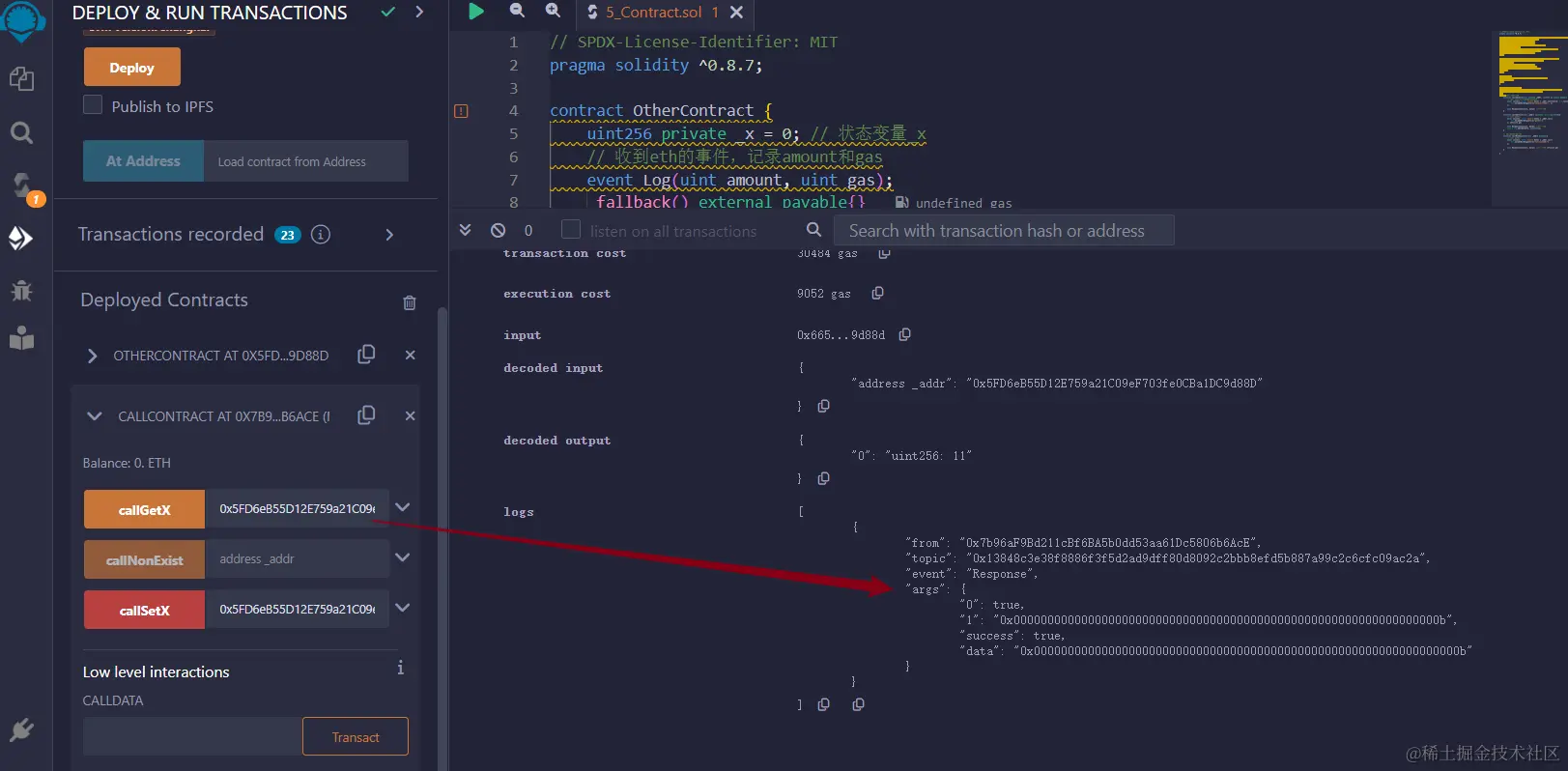Click the arrow beside the panel title checkmark
Image resolution: width=1568 pixels, height=771 pixels.
click(419, 12)
